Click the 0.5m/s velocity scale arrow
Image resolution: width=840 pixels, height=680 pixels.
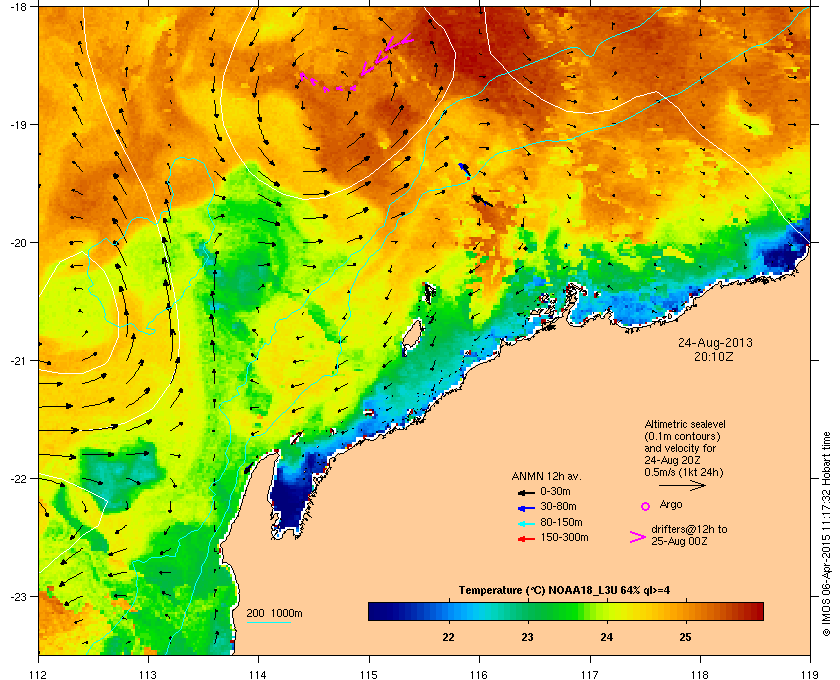[682, 486]
